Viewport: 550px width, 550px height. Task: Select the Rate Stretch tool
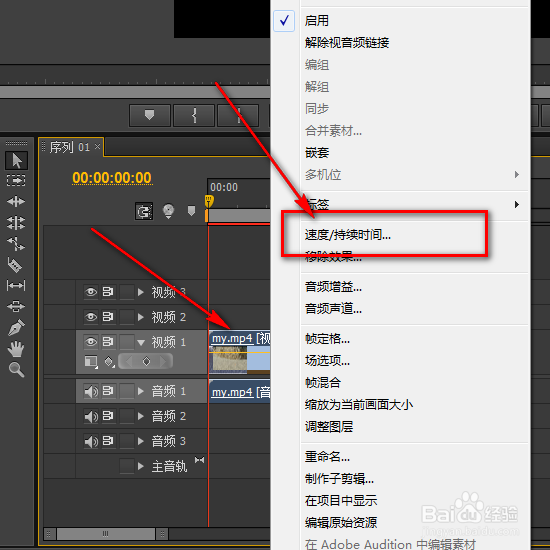pos(16,243)
